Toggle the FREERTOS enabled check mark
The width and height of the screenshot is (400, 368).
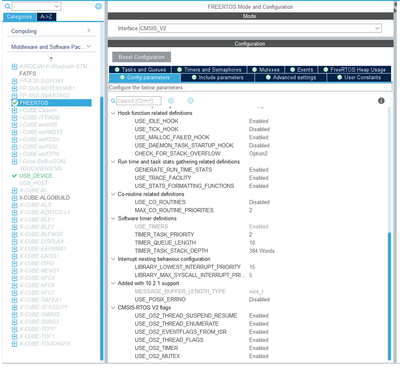pyautogui.click(x=15, y=103)
